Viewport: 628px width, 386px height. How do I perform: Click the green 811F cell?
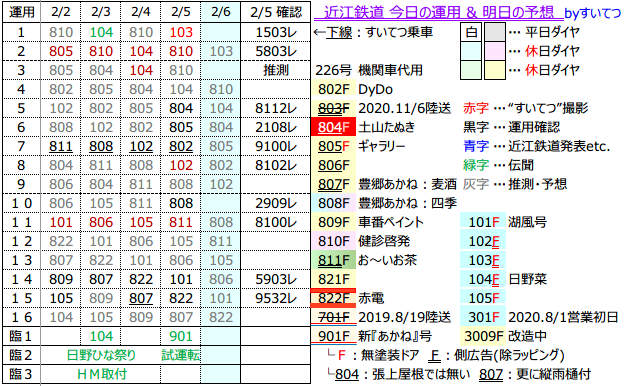334,260
